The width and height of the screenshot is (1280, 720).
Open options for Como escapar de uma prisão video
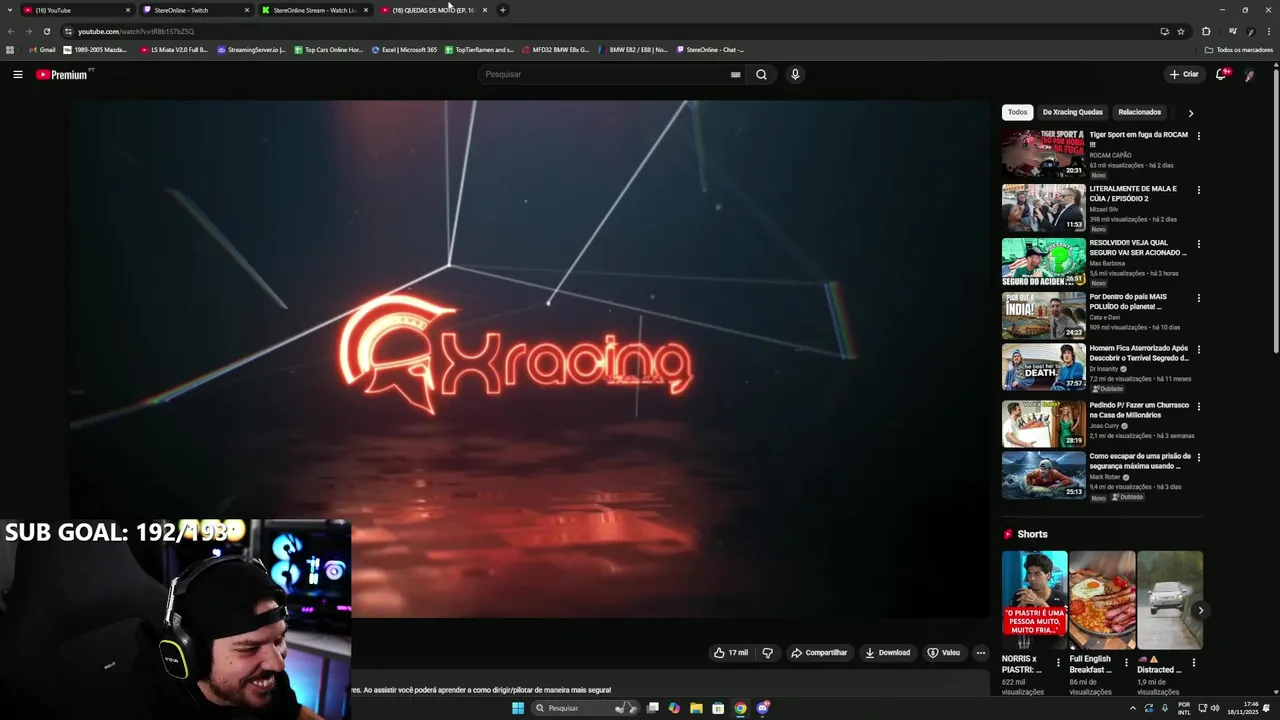[x=1199, y=458]
